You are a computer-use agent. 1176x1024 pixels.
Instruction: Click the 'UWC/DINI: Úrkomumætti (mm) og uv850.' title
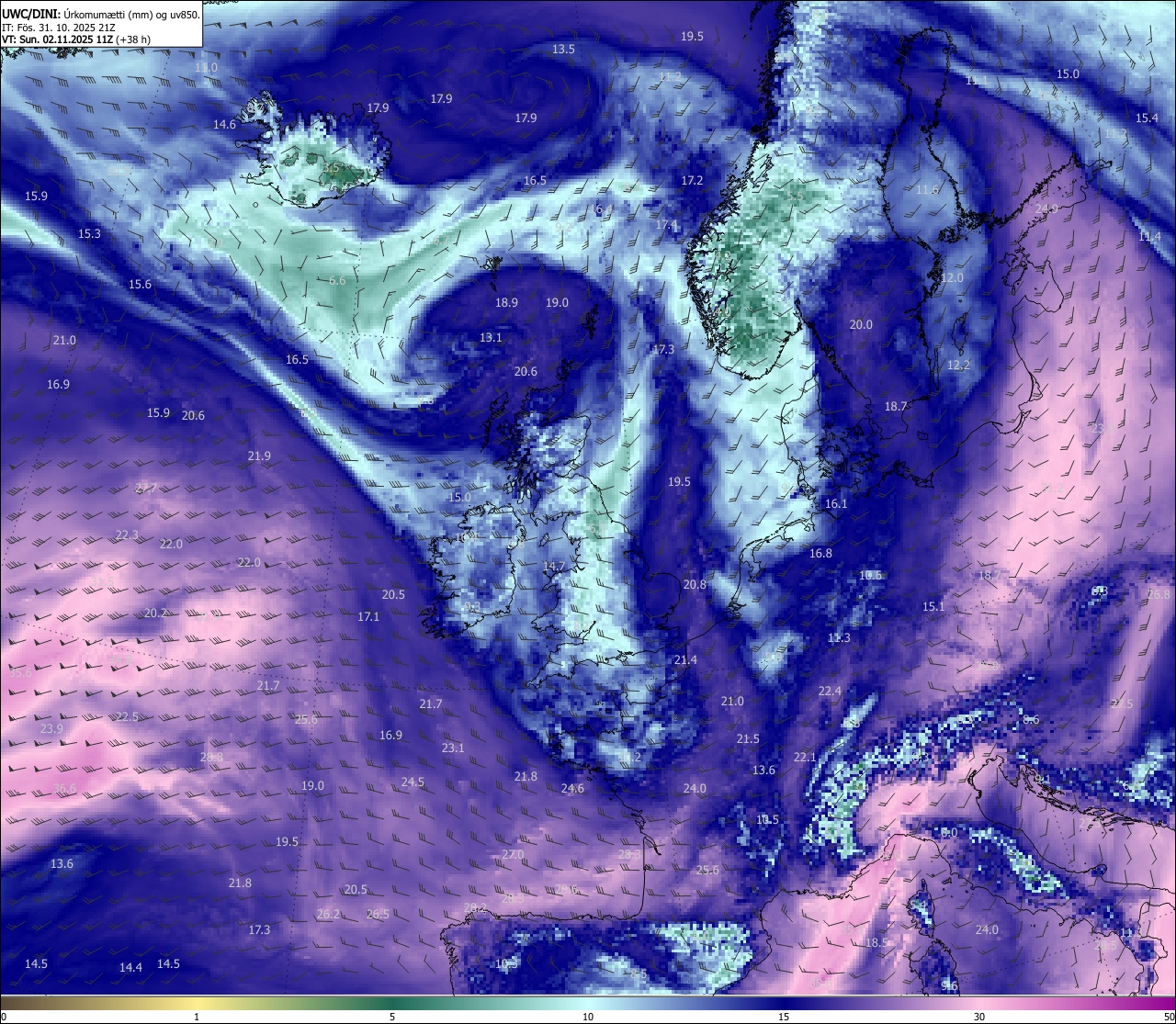point(100,14)
